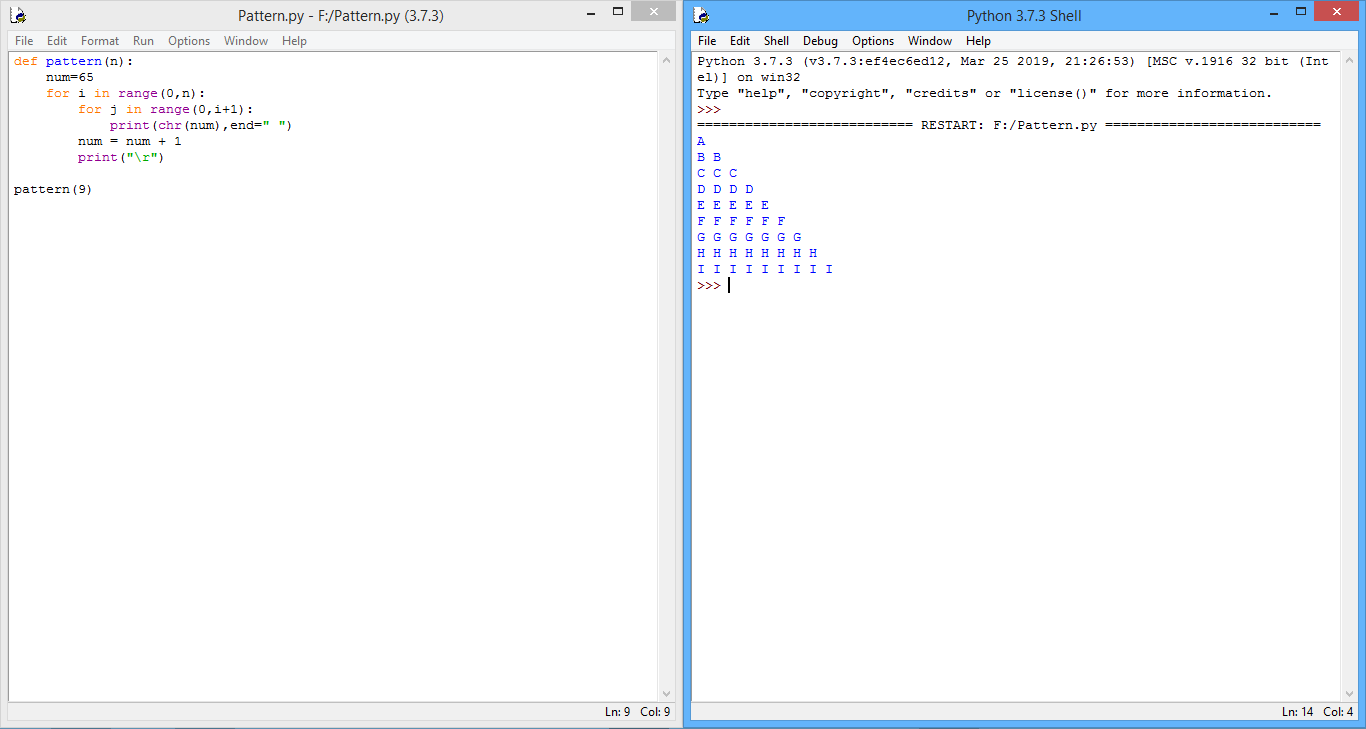The image size is (1366, 729).
Task: Click the final >>> shell prompt line
Action: point(709,285)
